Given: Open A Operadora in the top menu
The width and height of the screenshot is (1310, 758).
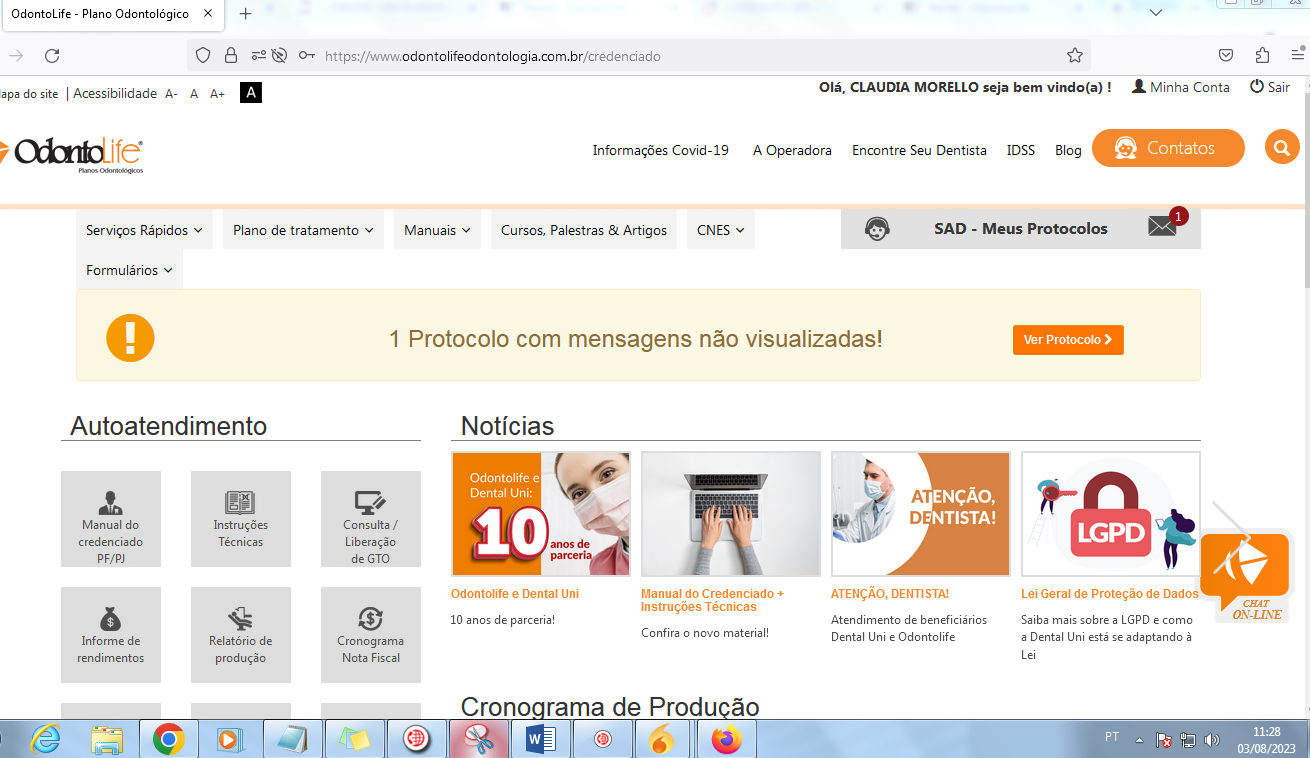Looking at the screenshot, I should point(792,150).
